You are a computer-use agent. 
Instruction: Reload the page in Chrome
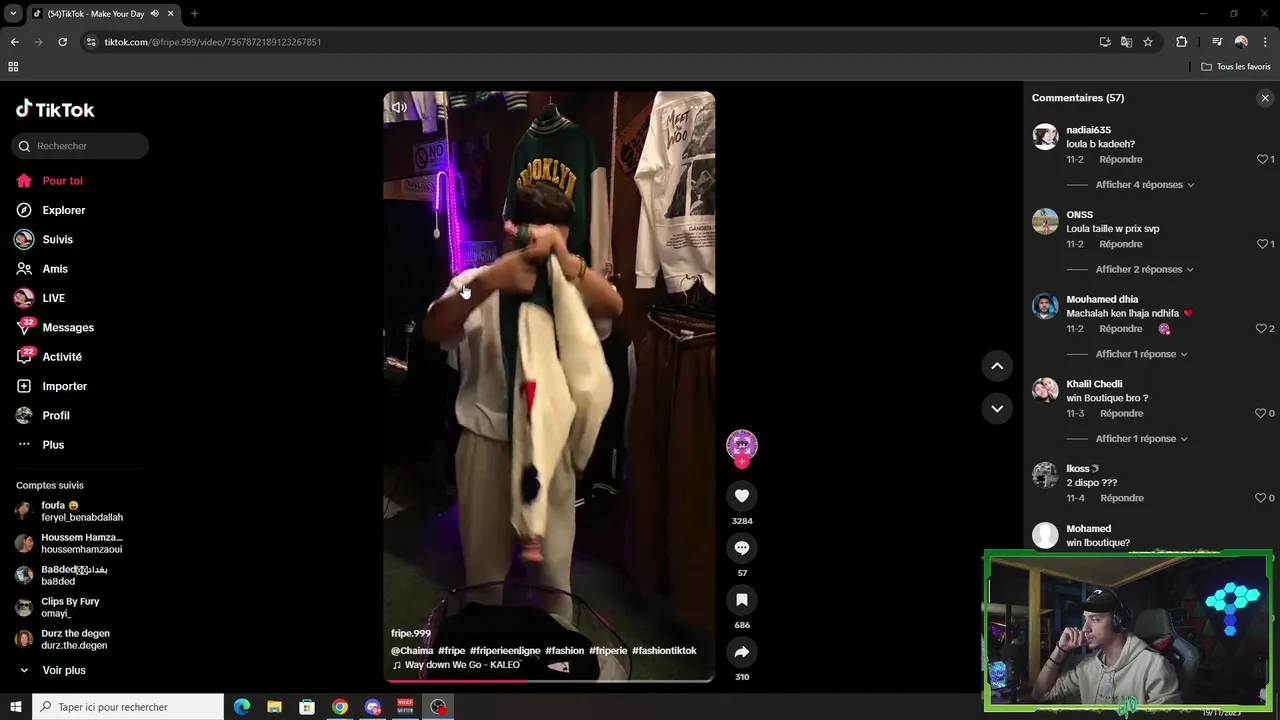(62, 42)
